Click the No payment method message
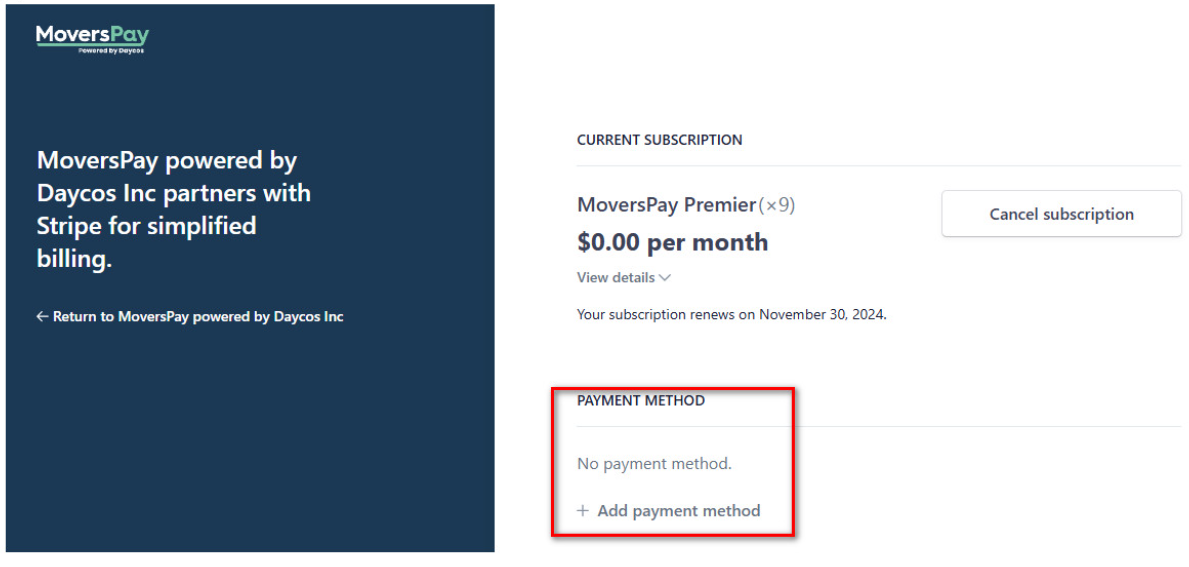Screen dimensions: 1189x567 pos(654,464)
